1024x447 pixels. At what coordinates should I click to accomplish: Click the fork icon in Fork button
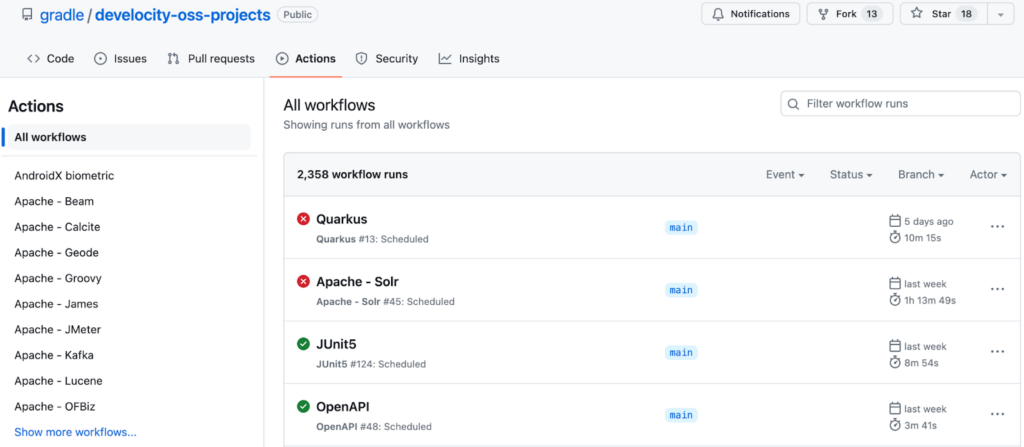tap(823, 14)
